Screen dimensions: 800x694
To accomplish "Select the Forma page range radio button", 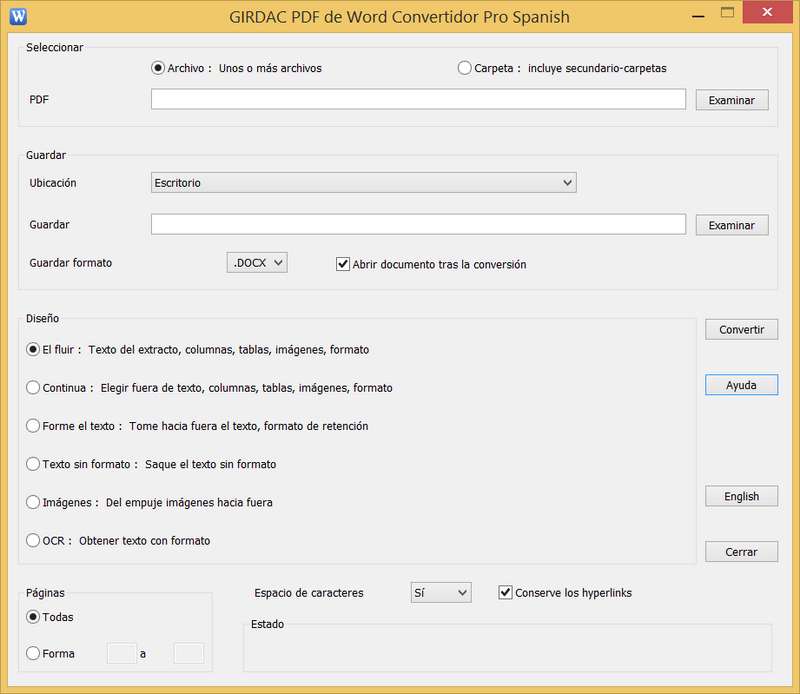I will tap(34, 653).
